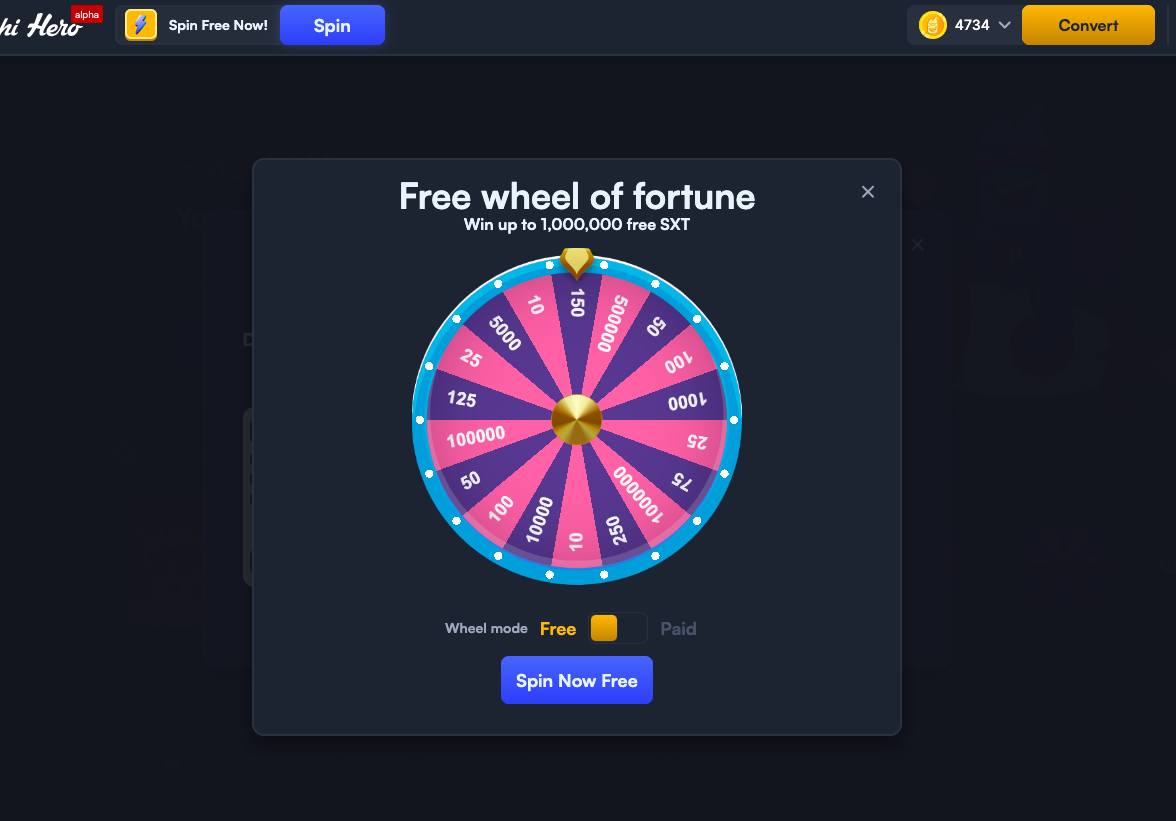Click the 250 wheel segment

[x=616, y=529]
